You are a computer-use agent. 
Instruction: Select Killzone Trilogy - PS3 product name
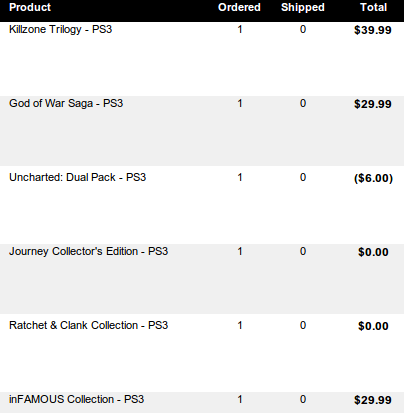(x=60, y=30)
